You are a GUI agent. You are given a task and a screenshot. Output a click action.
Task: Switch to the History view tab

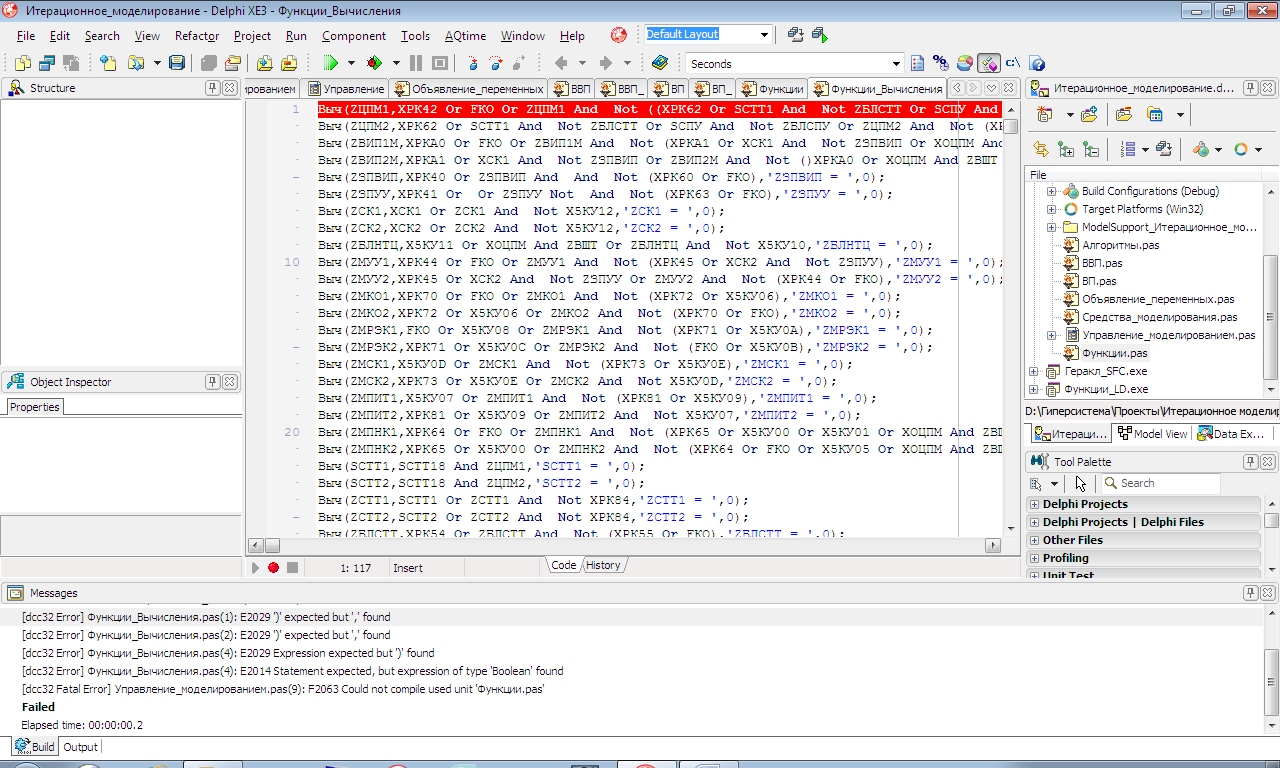tap(603, 565)
